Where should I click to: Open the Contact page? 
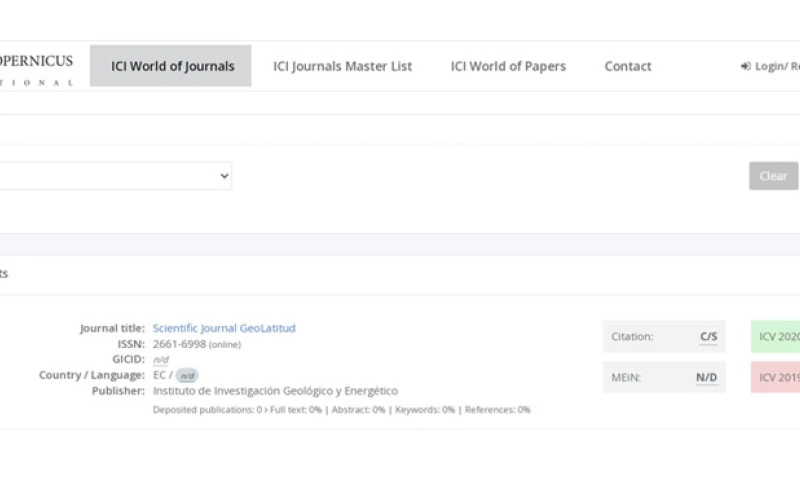tap(627, 66)
